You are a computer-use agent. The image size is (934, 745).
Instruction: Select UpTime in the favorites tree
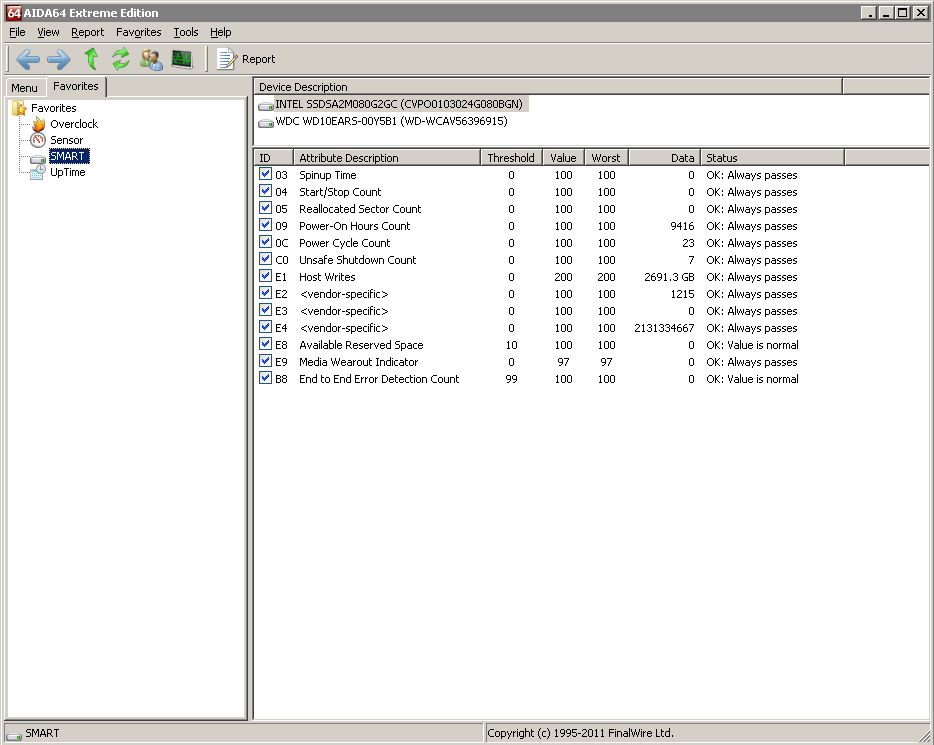point(68,172)
